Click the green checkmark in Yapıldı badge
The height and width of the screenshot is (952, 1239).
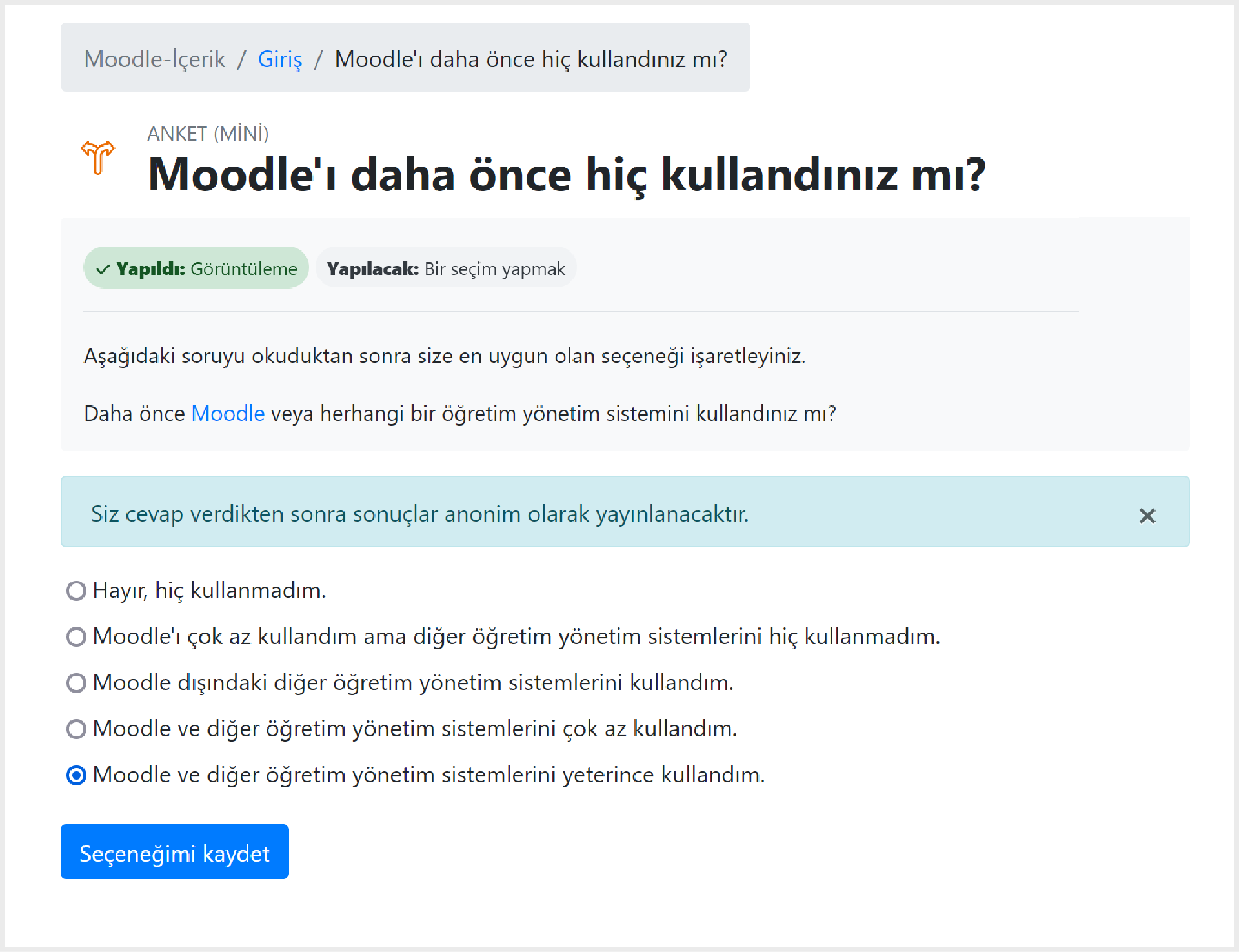[x=103, y=269]
